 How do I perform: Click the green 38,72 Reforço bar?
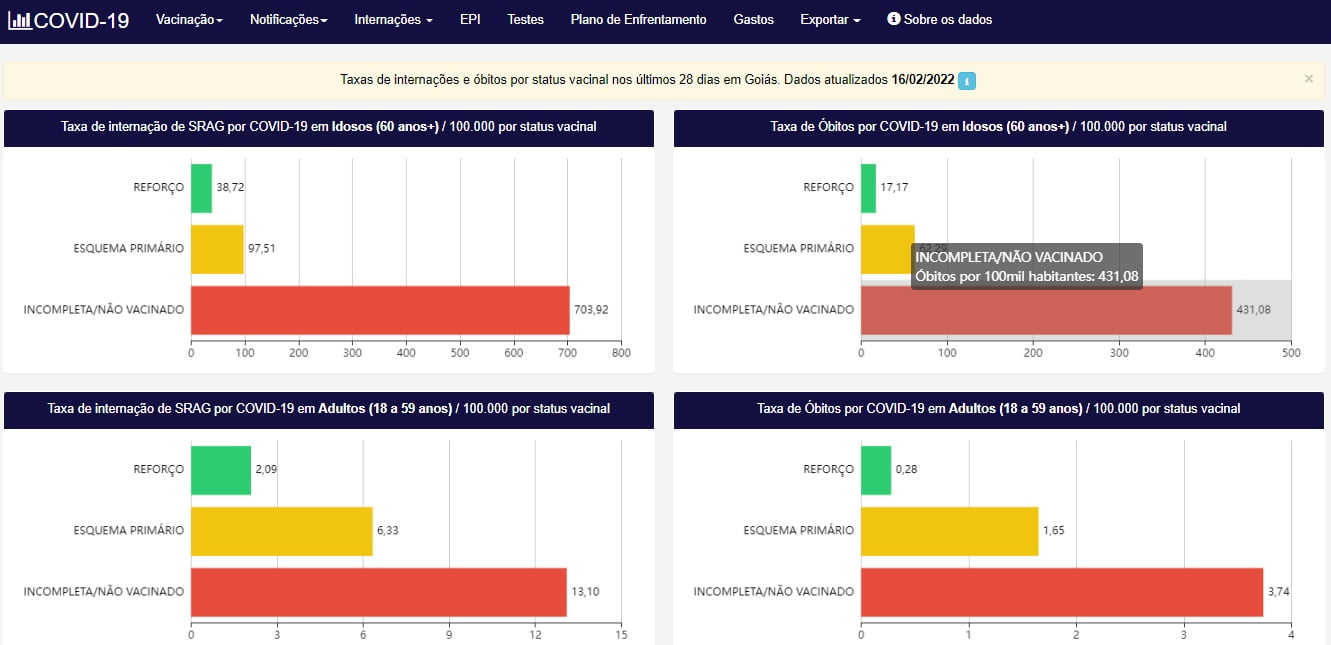[x=201, y=188]
